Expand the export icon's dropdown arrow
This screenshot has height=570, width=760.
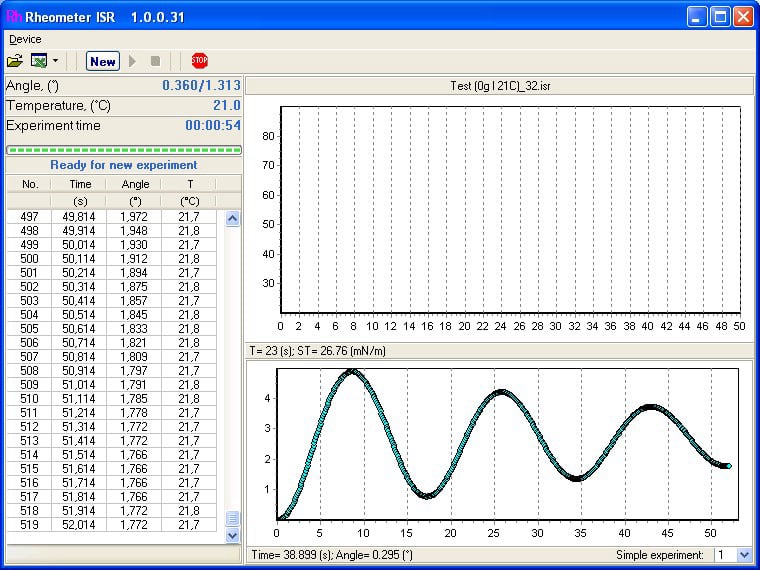coord(55,61)
